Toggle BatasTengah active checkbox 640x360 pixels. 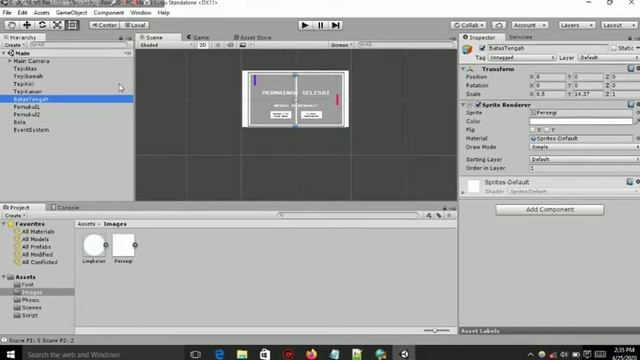coord(482,48)
